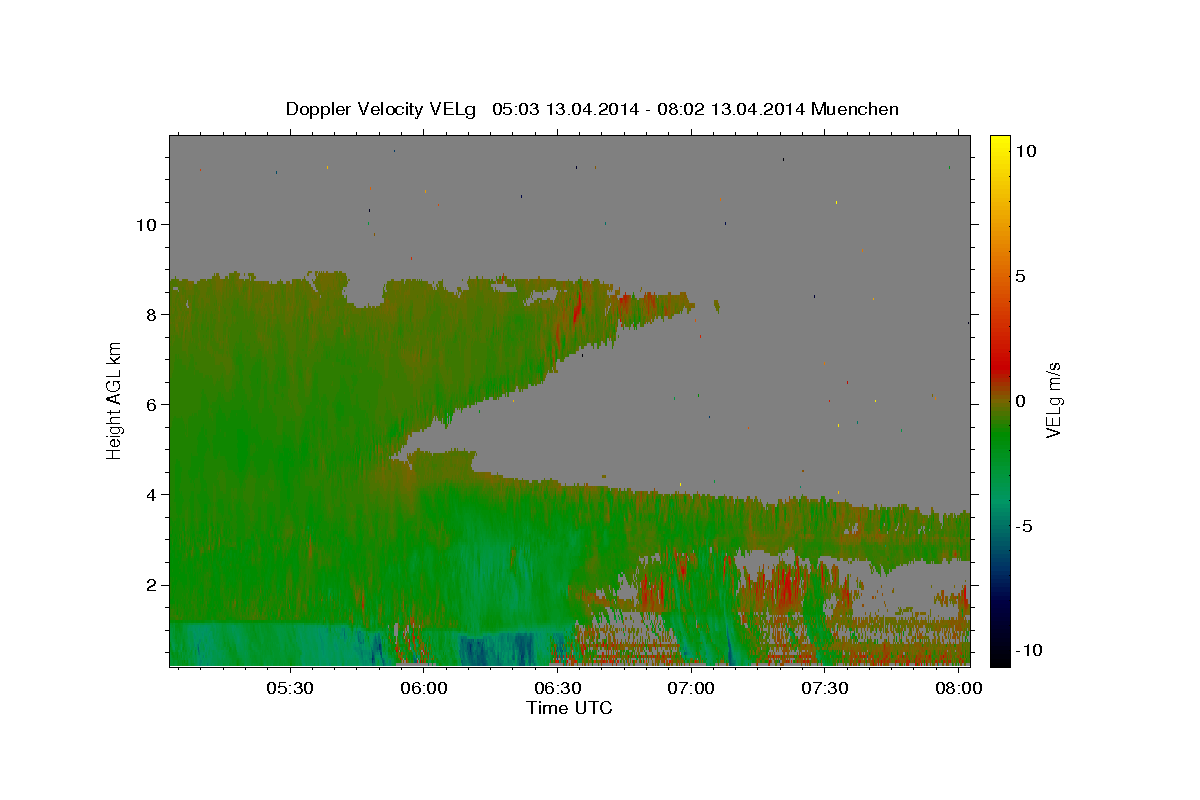Select the 05:30 time tick label

290,689
